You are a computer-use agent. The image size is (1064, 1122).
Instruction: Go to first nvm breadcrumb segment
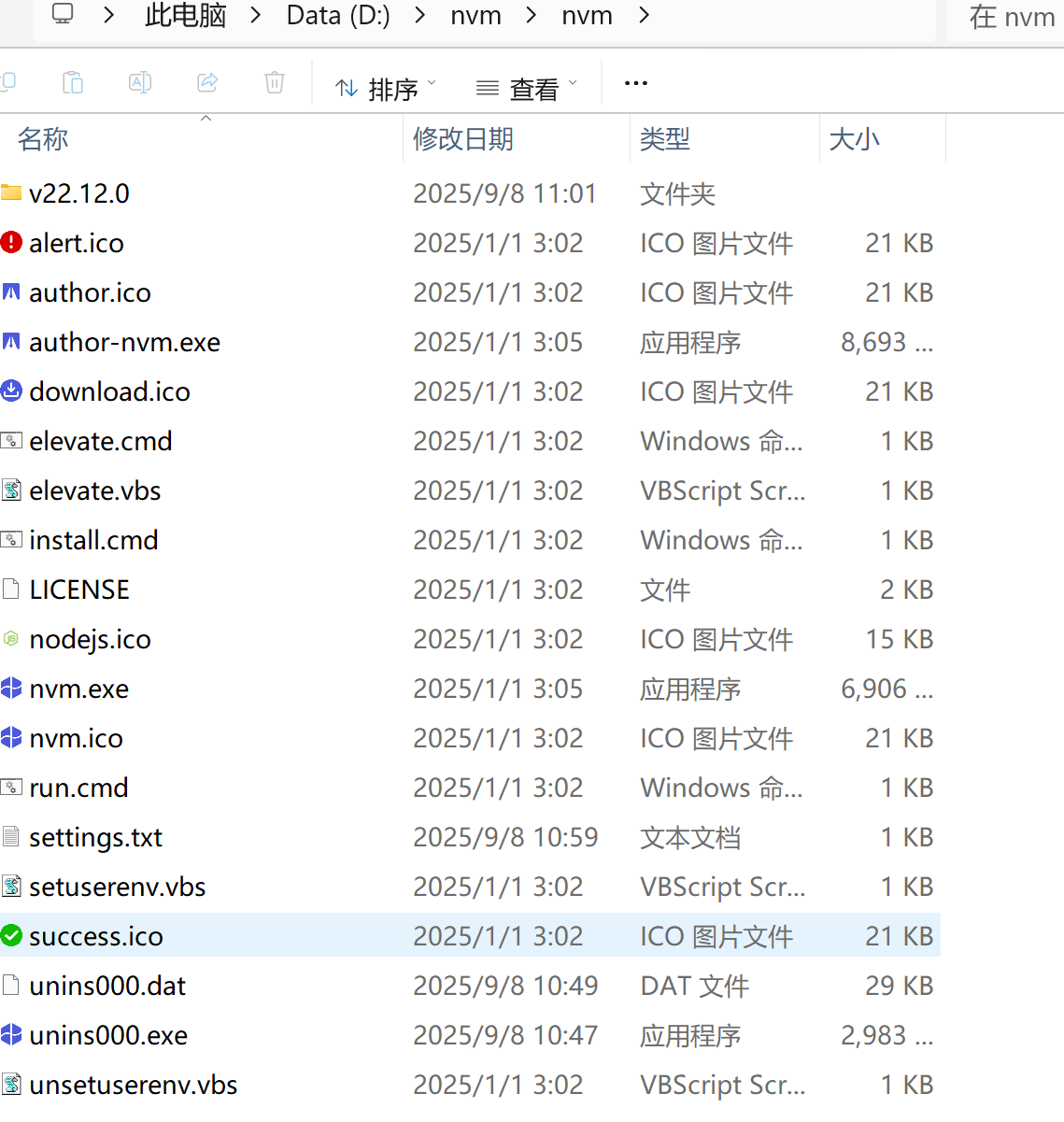(476, 15)
